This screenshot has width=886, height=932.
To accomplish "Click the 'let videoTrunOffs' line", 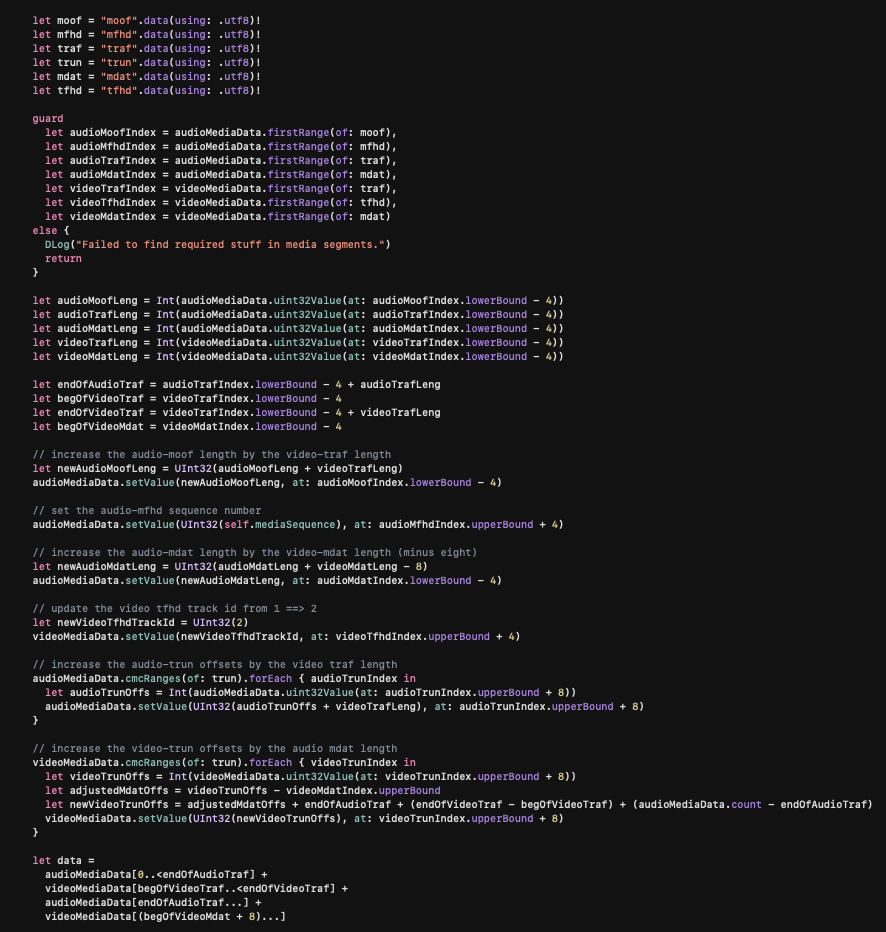I will click(311, 777).
